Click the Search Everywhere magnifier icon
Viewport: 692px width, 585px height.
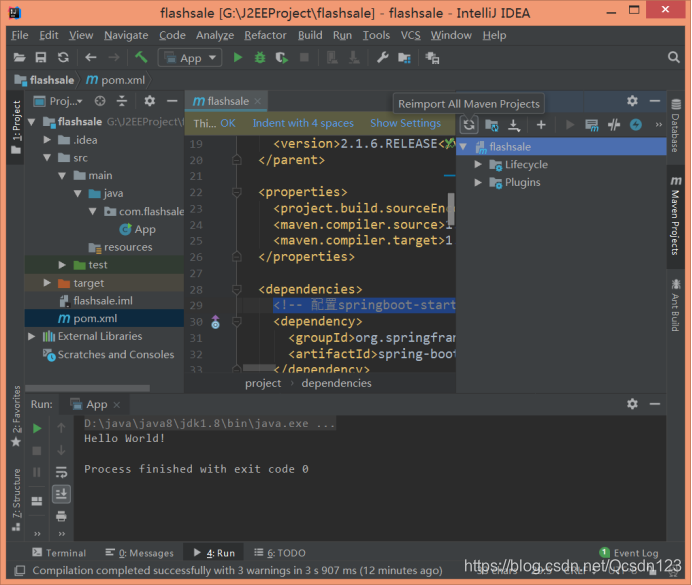tap(673, 57)
